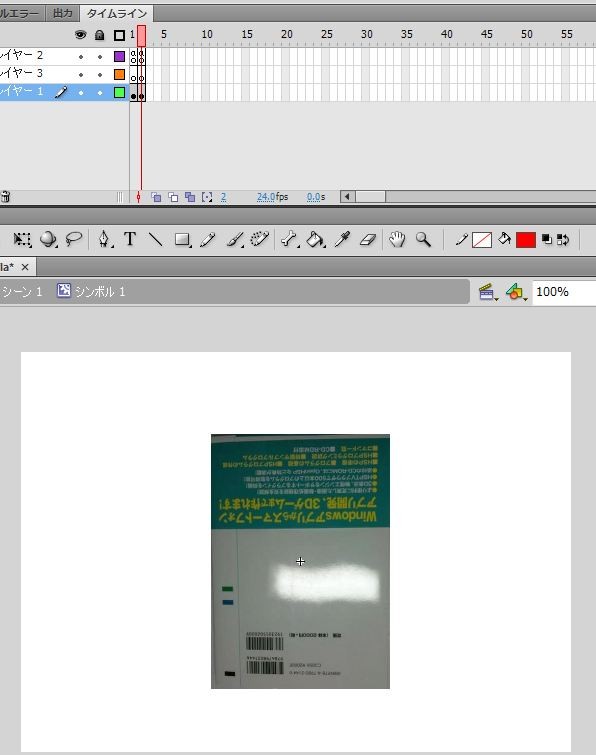Toggle onion skin outlines

pyautogui.click(x=173, y=197)
